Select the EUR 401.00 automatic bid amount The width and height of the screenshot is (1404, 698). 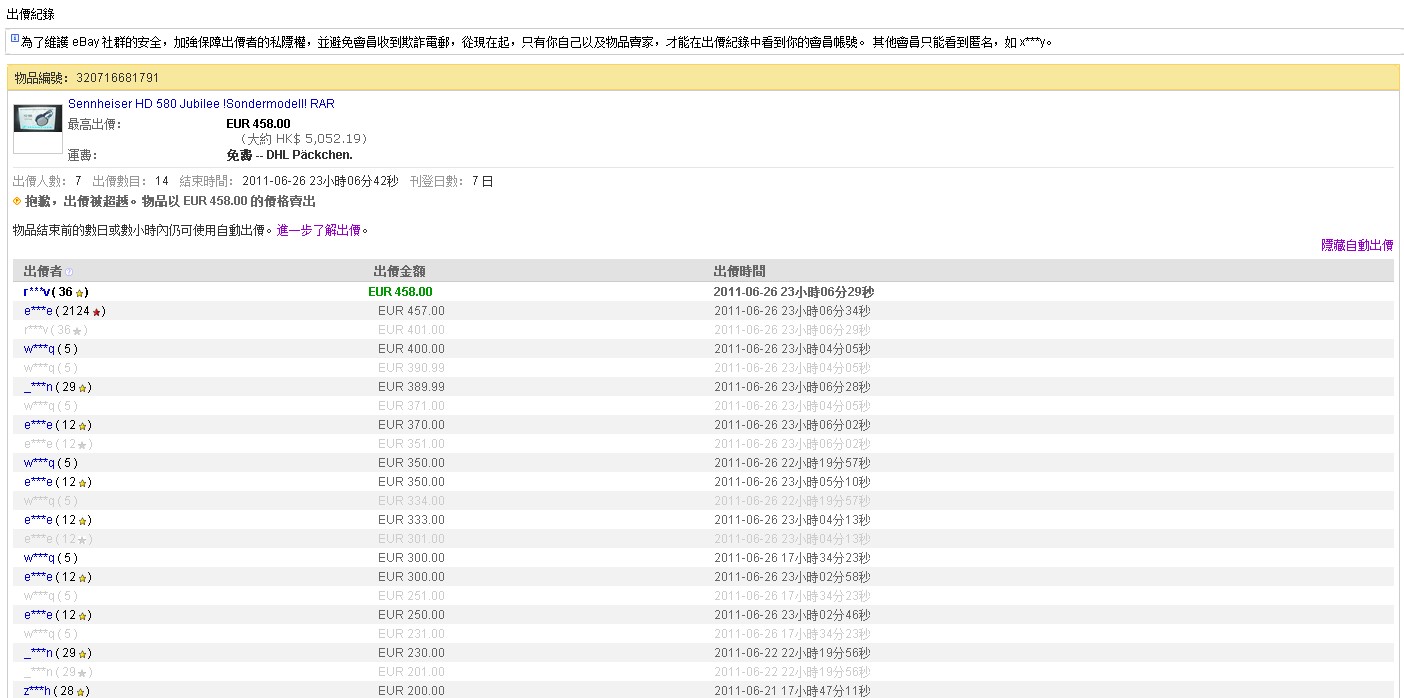(x=411, y=330)
